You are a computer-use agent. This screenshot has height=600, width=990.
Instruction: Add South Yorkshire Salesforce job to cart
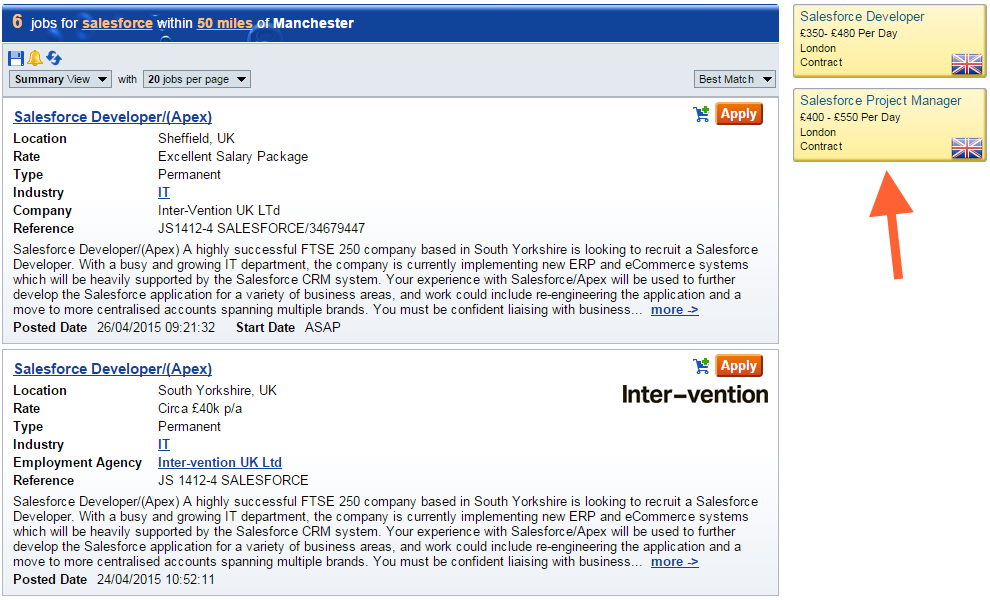coord(701,366)
